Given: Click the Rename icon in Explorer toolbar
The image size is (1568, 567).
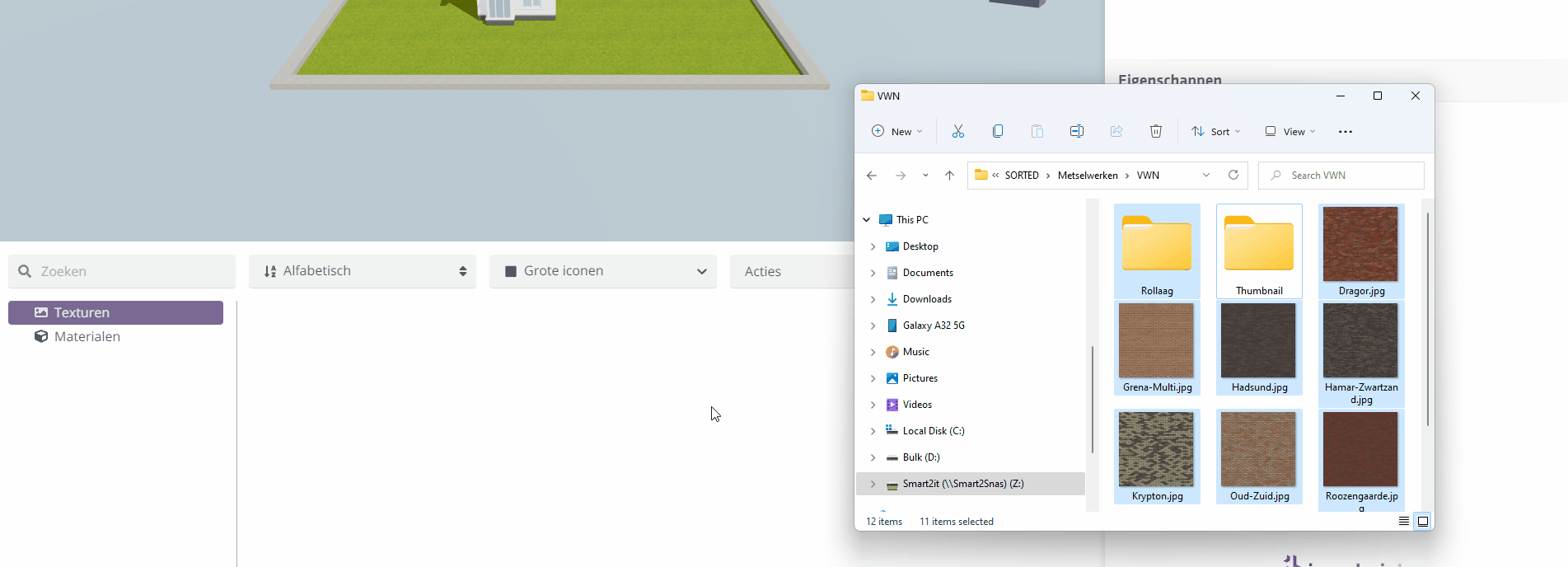Looking at the screenshot, I should click(x=1076, y=132).
